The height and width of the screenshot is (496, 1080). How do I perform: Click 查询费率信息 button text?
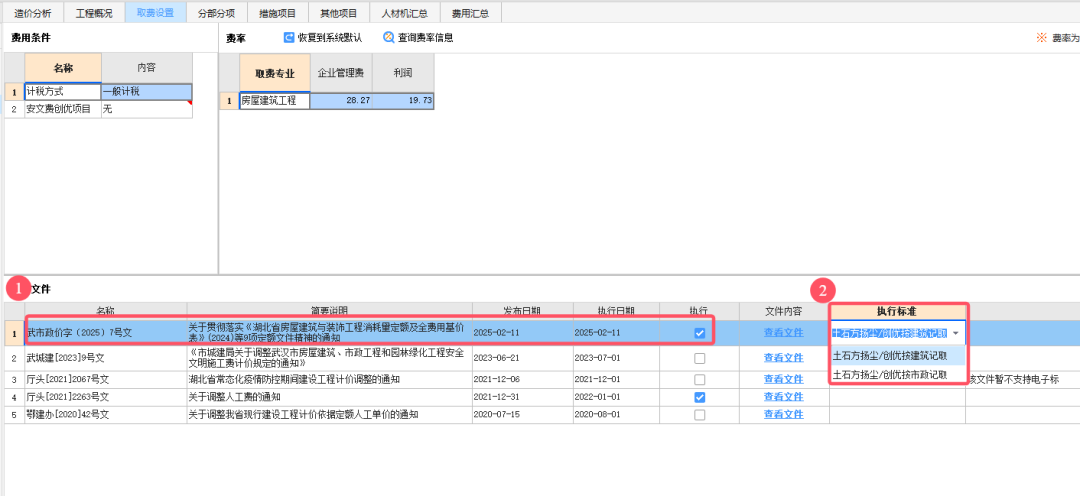(x=426, y=38)
